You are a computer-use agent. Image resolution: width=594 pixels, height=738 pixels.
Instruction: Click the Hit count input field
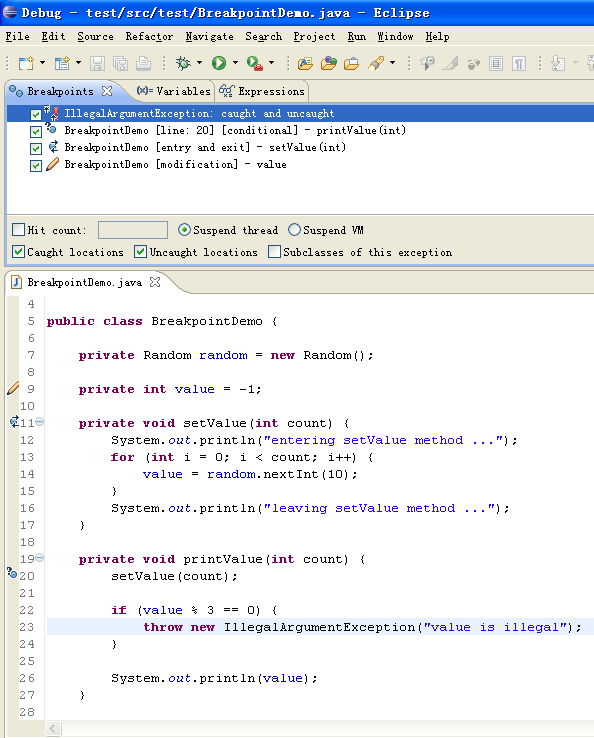[x=133, y=230]
